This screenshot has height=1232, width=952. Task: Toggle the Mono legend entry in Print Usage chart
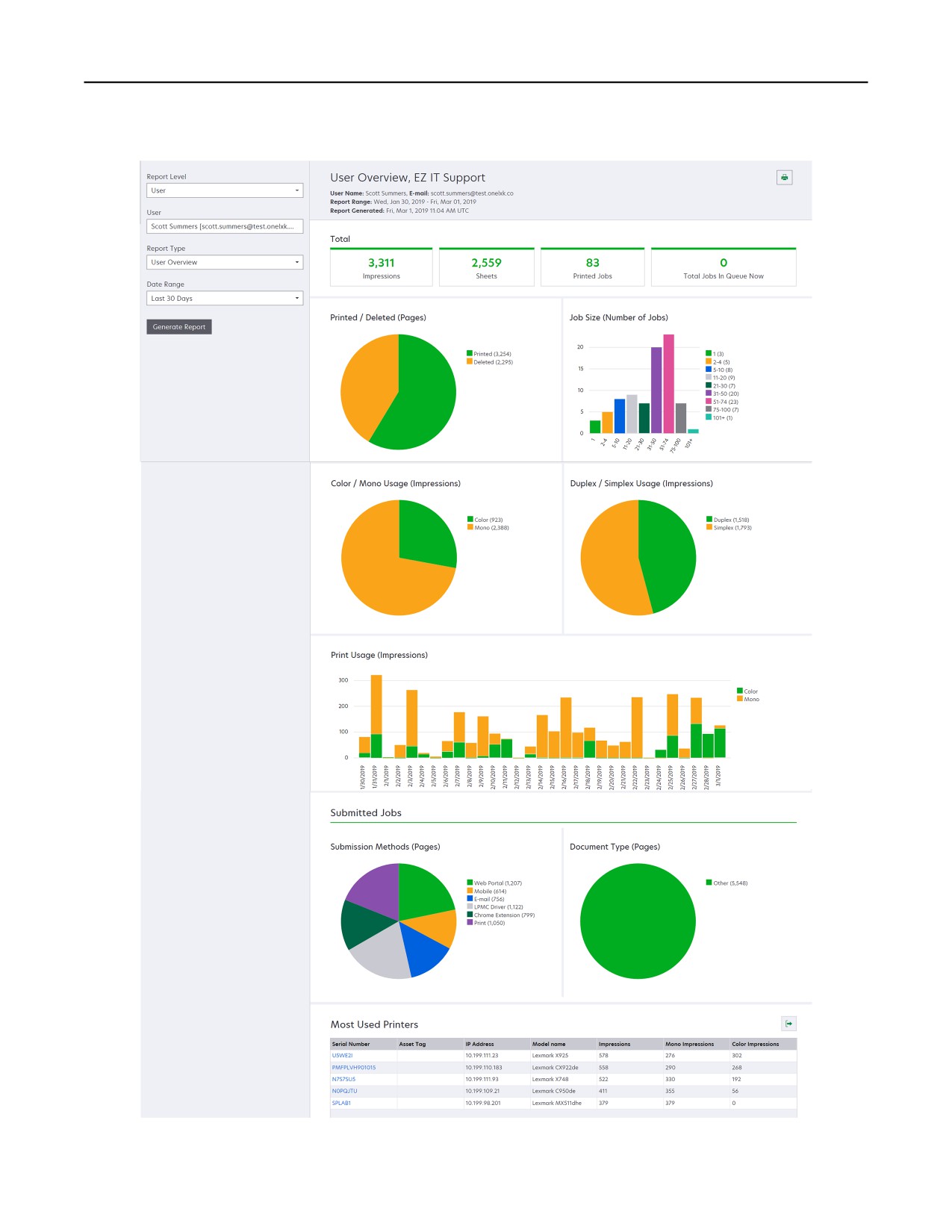pyautogui.click(x=748, y=699)
